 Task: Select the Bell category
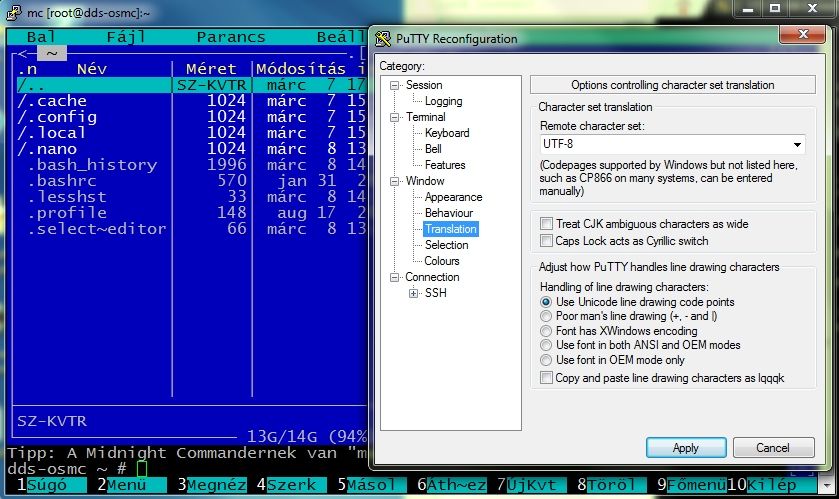pyautogui.click(x=433, y=149)
